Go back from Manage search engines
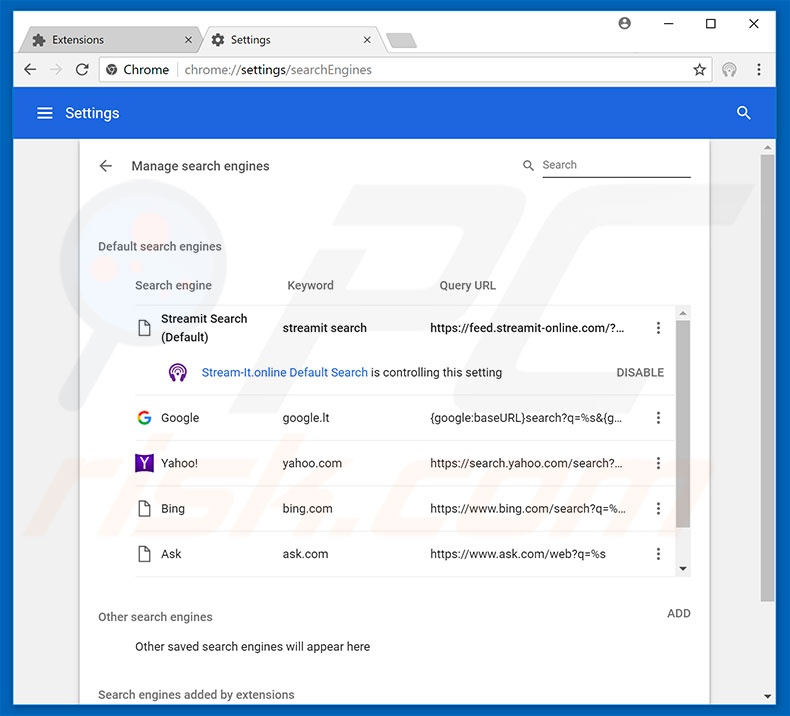 pos(105,166)
